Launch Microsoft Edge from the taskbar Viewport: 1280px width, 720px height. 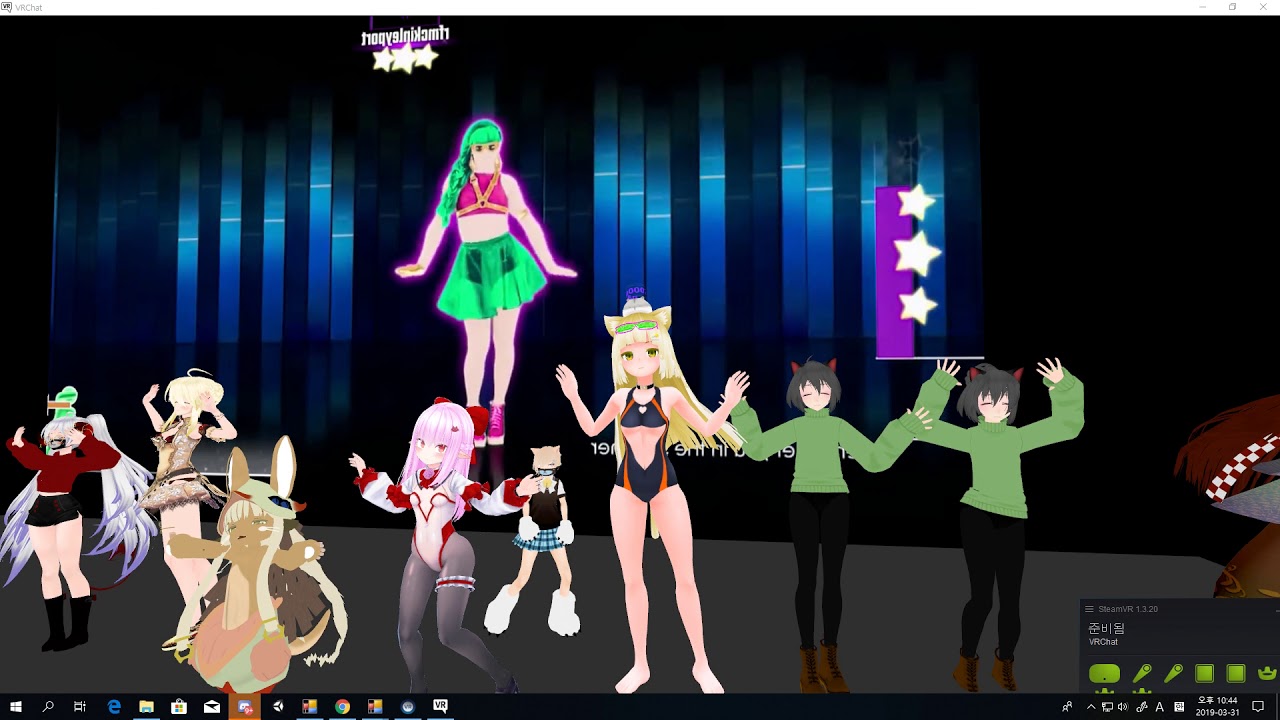pos(114,706)
